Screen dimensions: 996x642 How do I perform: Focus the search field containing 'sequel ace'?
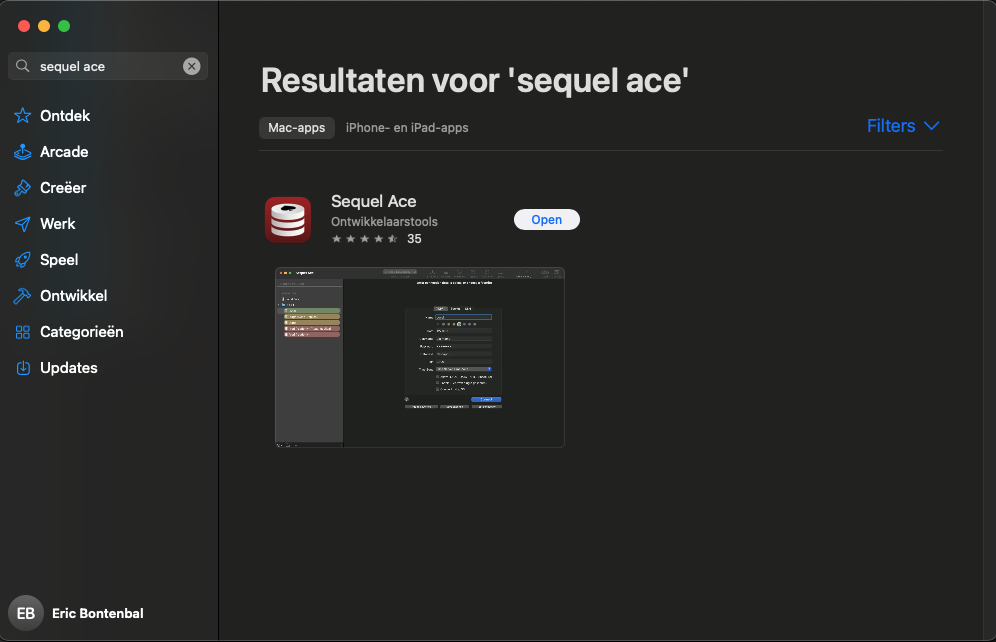click(108, 66)
